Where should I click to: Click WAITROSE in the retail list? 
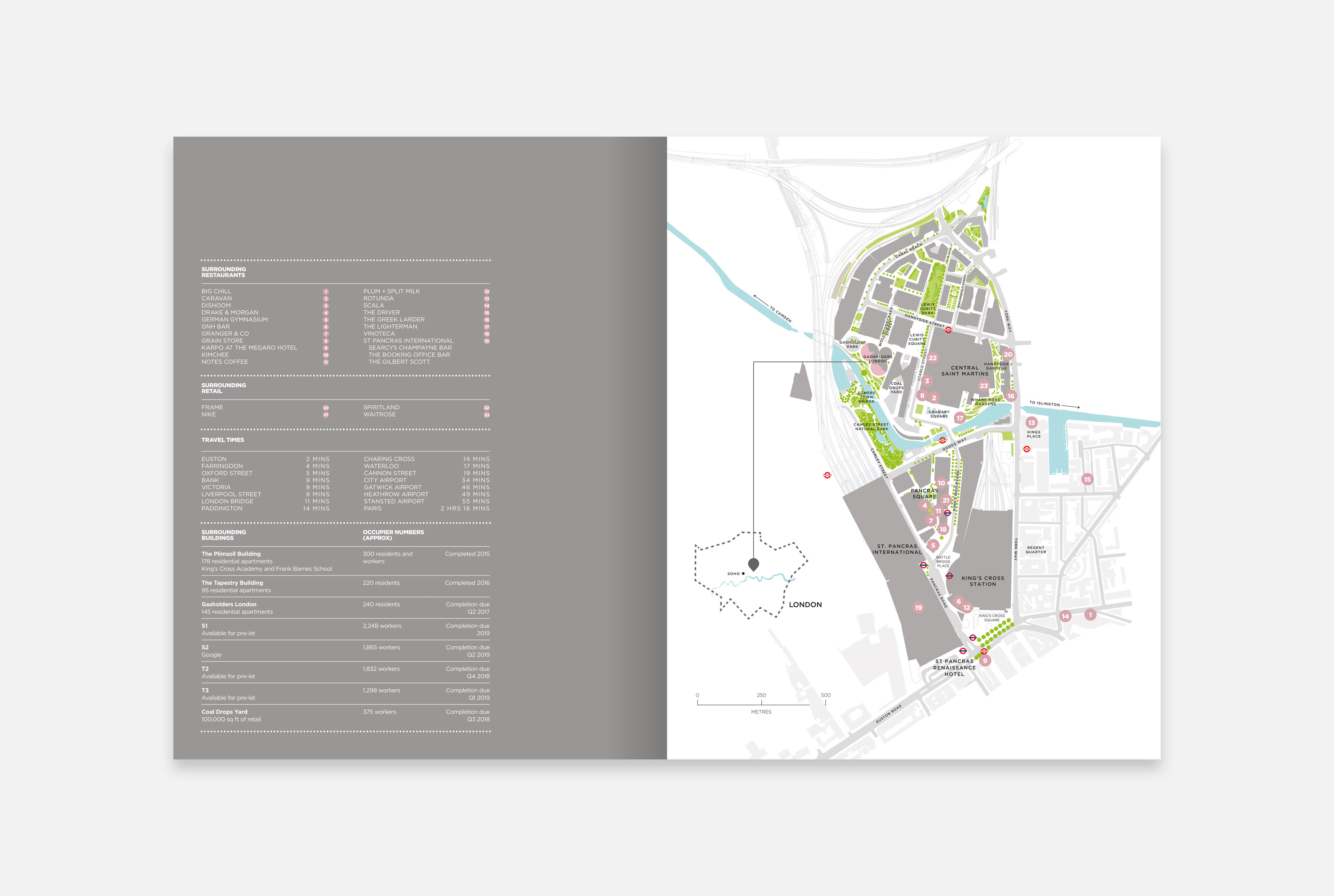(x=379, y=414)
